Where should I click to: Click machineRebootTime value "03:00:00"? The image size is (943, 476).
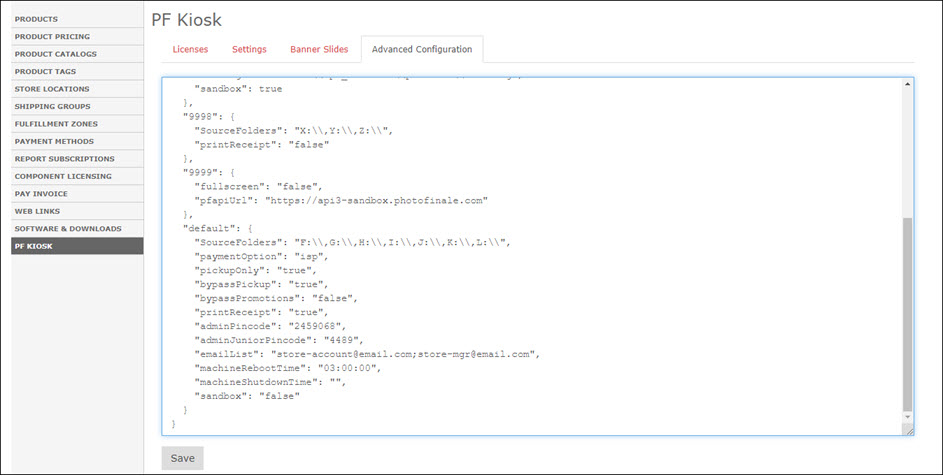(348, 368)
